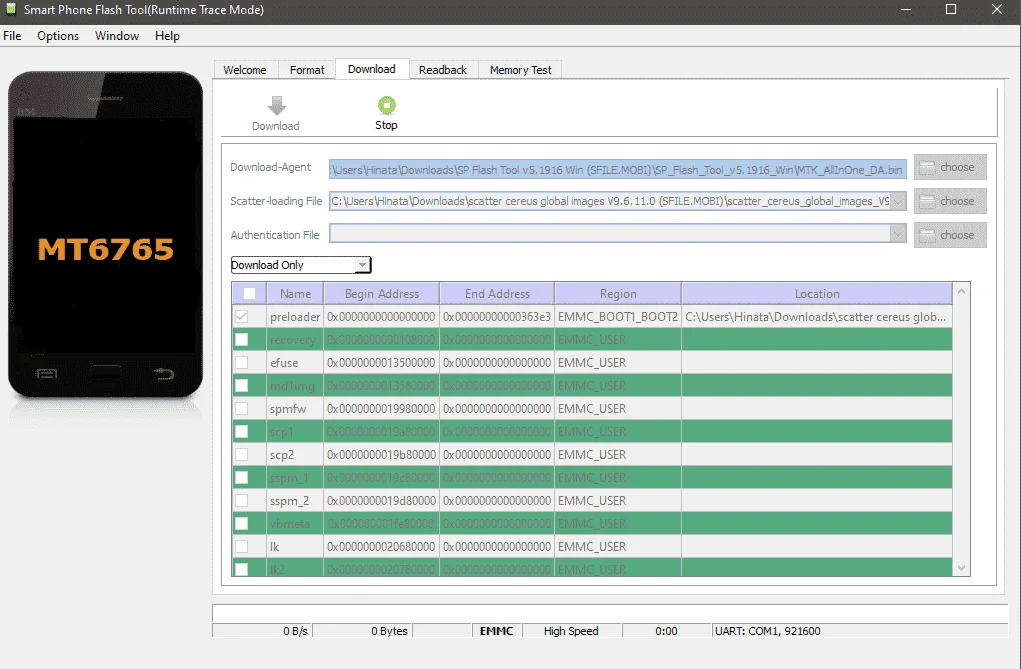Click the phone's menu key icon

(47, 373)
